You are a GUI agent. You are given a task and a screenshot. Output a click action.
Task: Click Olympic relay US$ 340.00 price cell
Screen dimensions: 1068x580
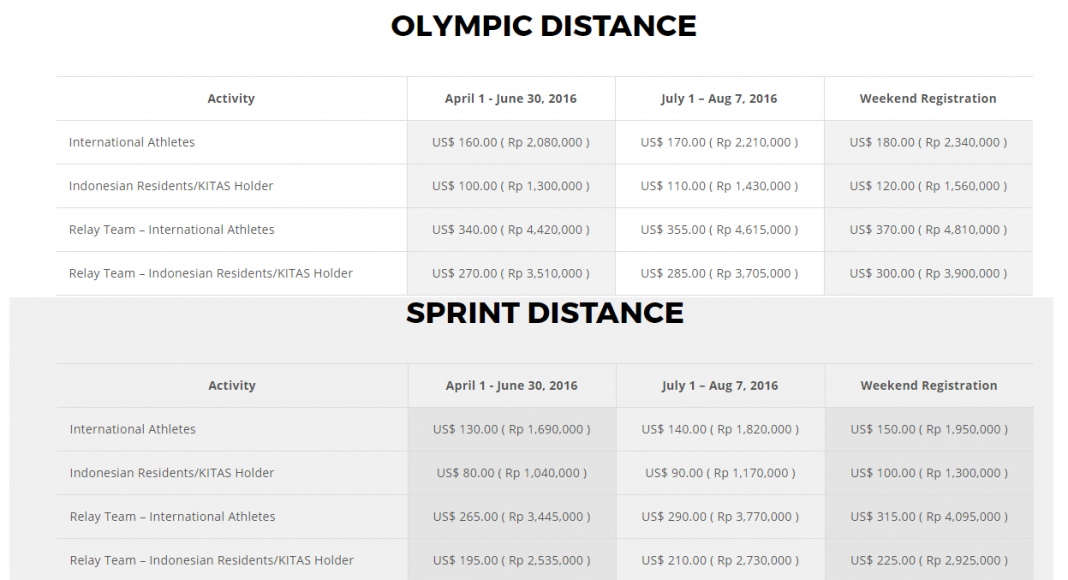tap(511, 229)
